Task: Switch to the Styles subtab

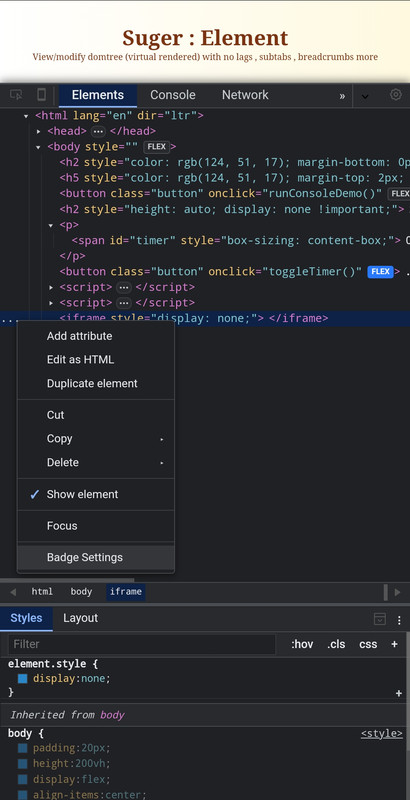Action: 26,618
